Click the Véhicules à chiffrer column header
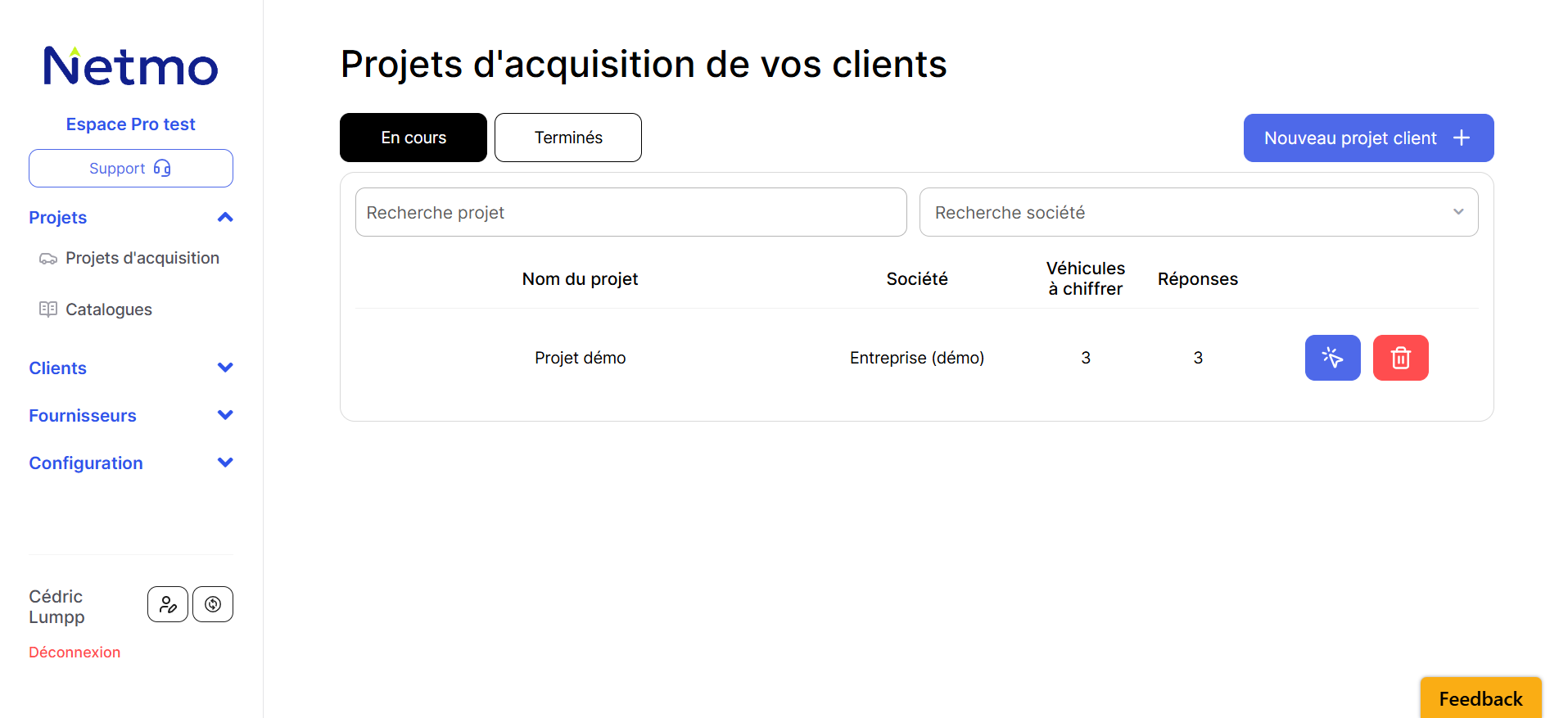Screen dimensions: 1568x718 click(x=1086, y=278)
